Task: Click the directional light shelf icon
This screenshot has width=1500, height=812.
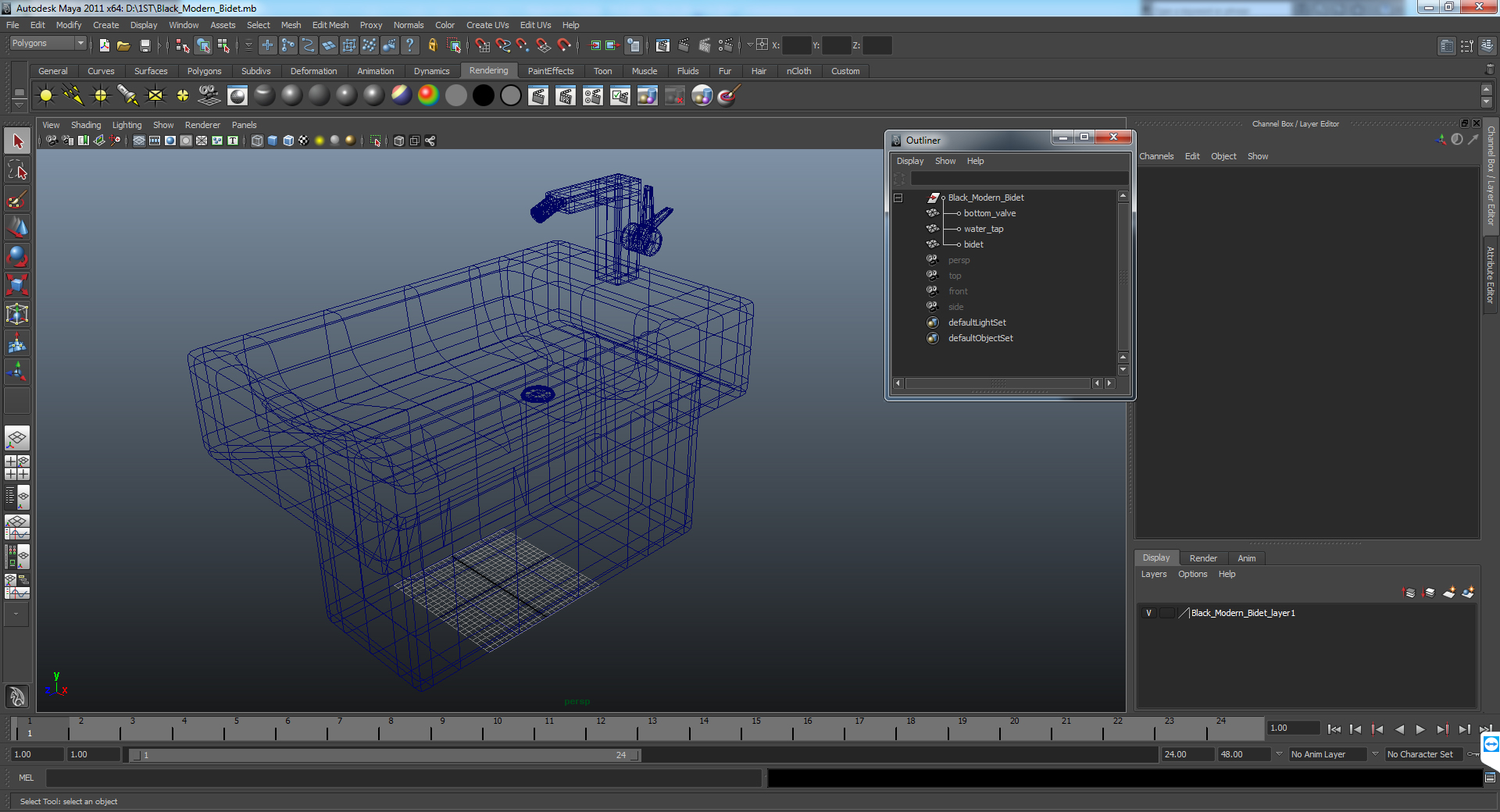Action: (73, 96)
